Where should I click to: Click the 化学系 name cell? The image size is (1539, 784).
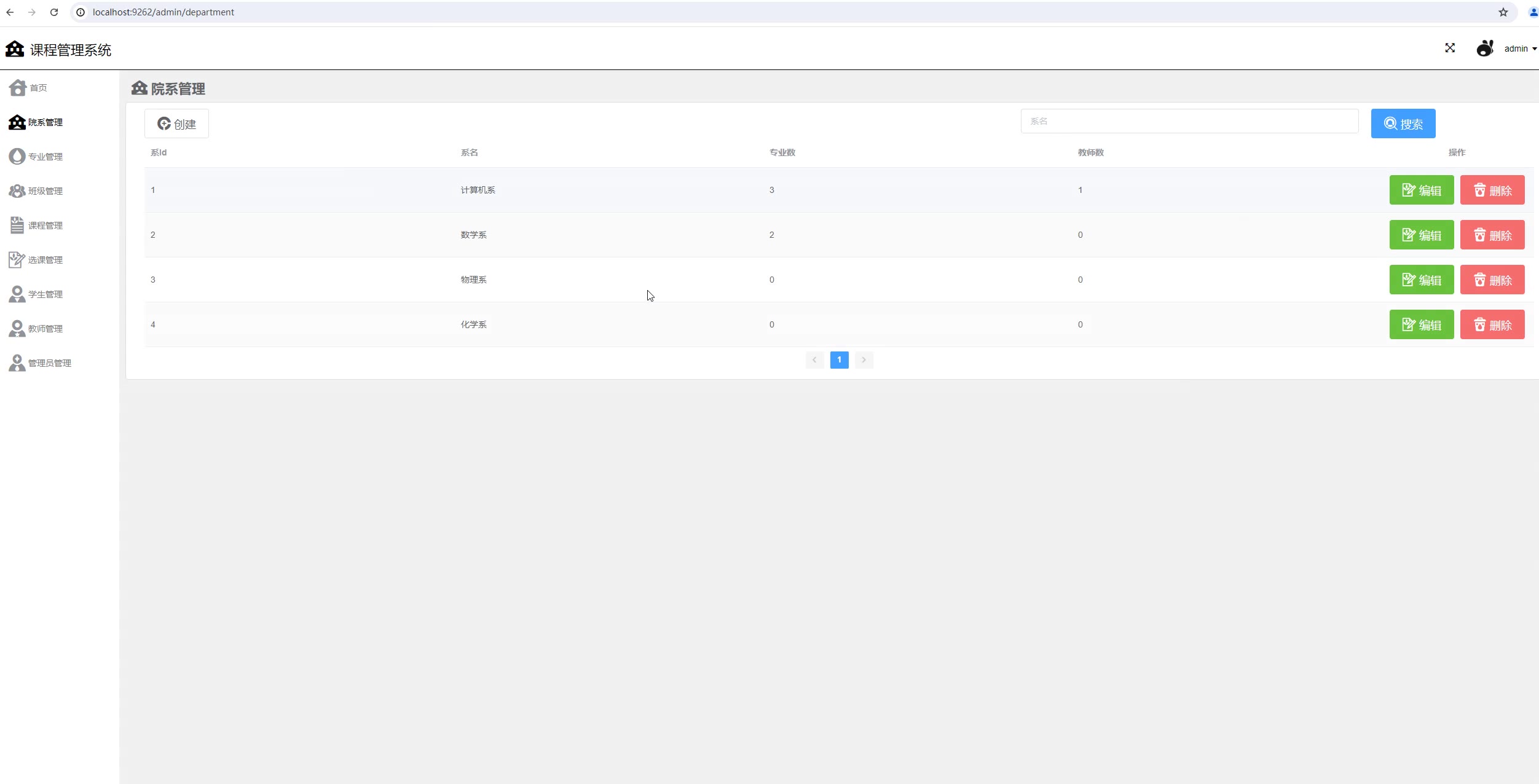coord(473,324)
